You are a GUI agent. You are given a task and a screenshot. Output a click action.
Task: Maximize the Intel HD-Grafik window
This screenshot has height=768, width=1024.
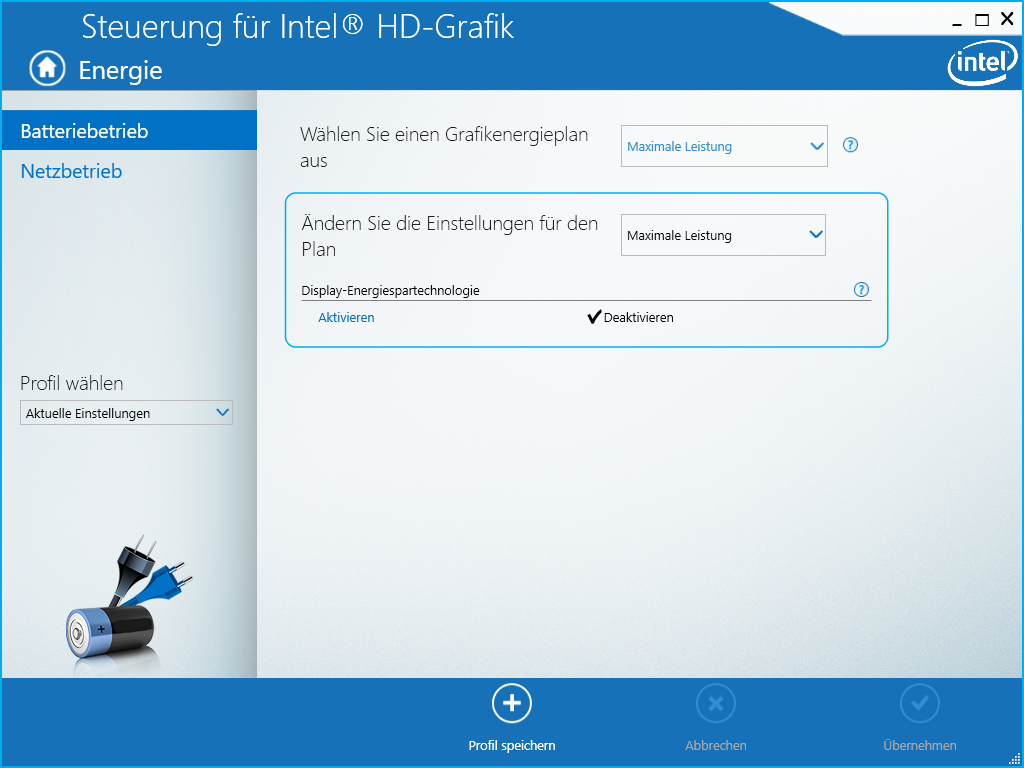tap(982, 19)
